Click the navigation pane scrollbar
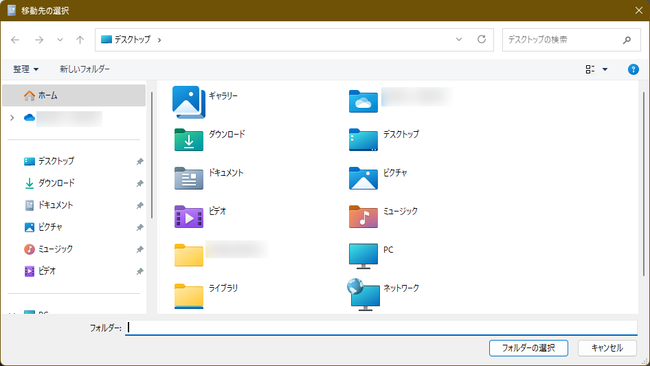The width and height of the screenshot is (650, 366). click(152, 155)
